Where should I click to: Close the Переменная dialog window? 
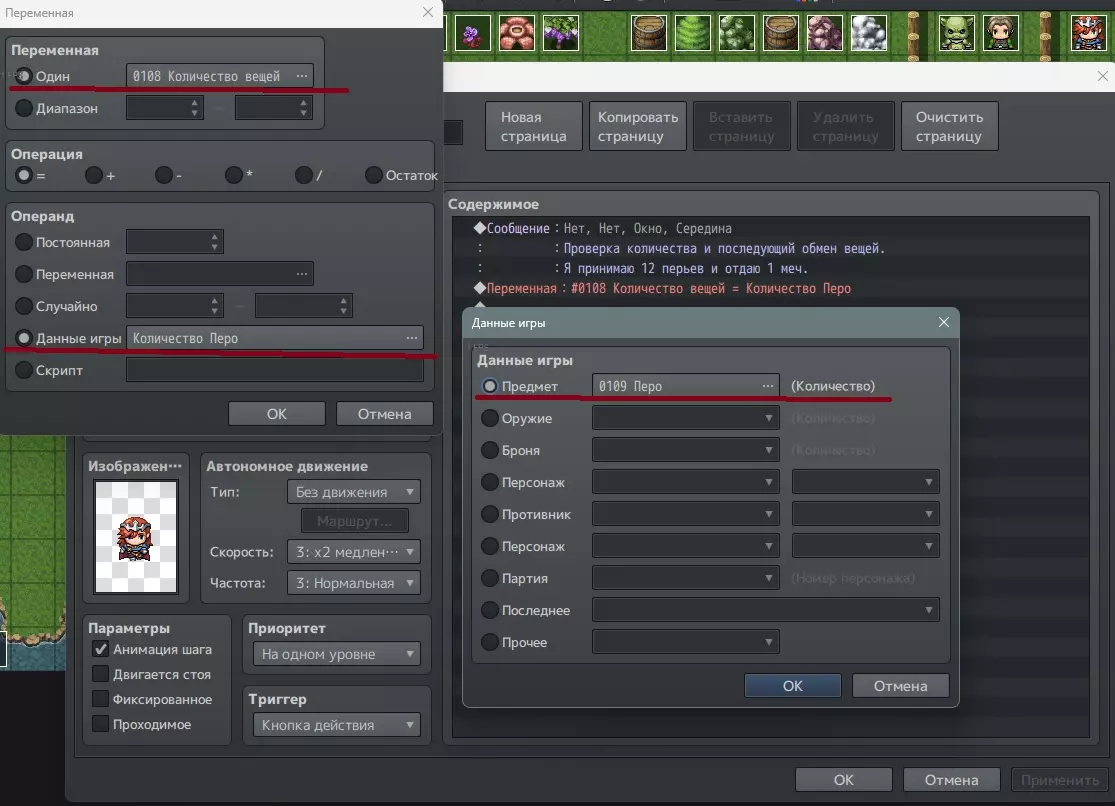428,12
